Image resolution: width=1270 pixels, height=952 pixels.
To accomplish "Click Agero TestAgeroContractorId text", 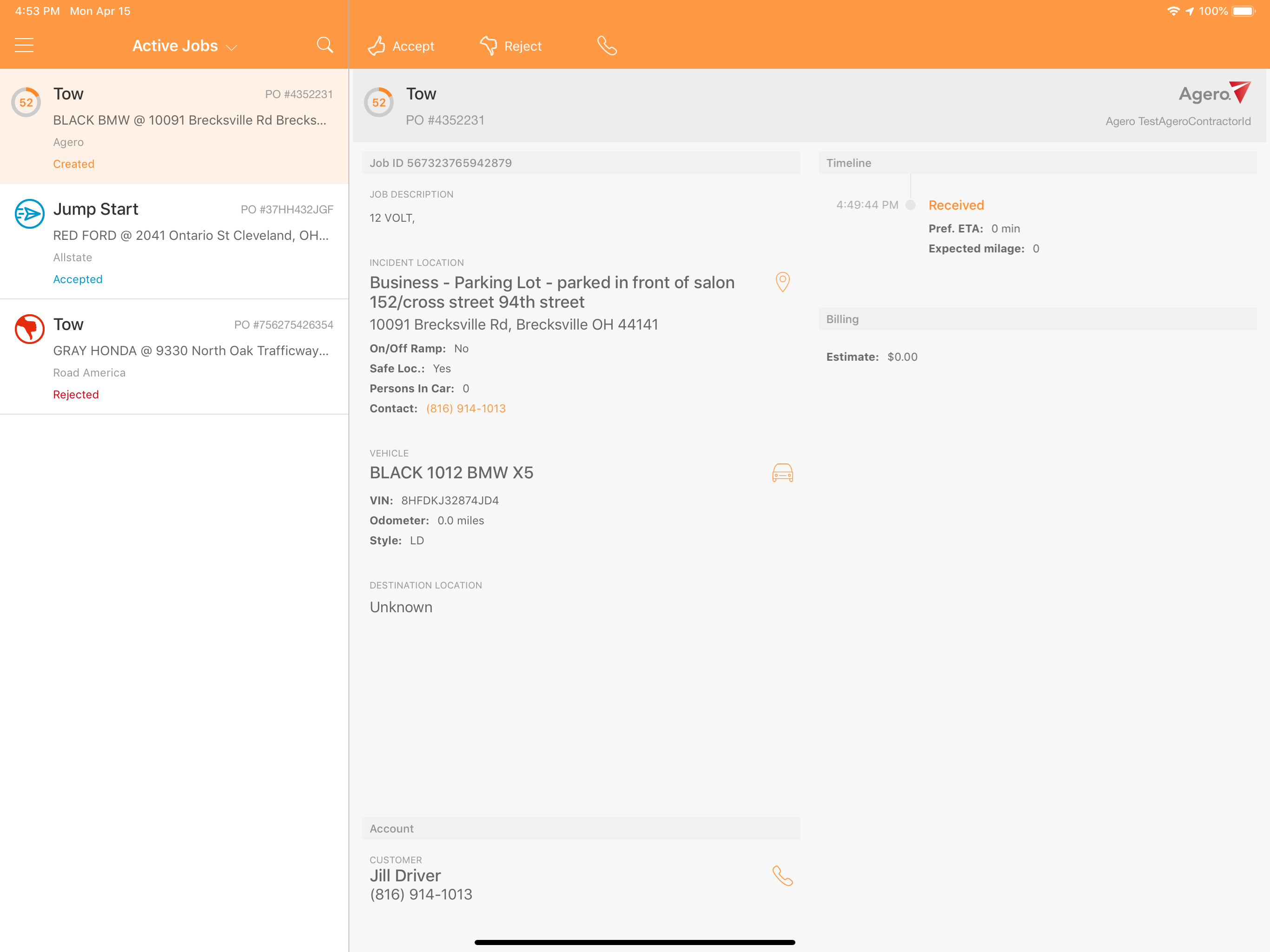I will pyautogui.click(x=1177, y=121).
